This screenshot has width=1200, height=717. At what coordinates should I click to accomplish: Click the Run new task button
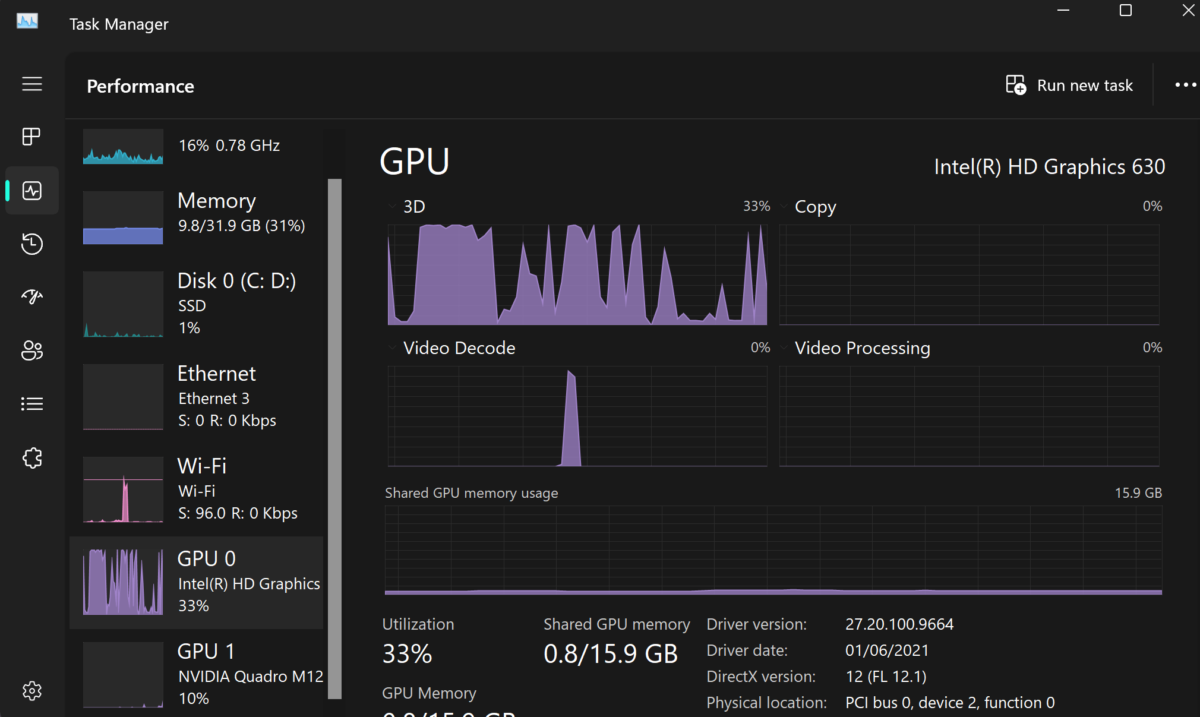(x=1069, y=85)
